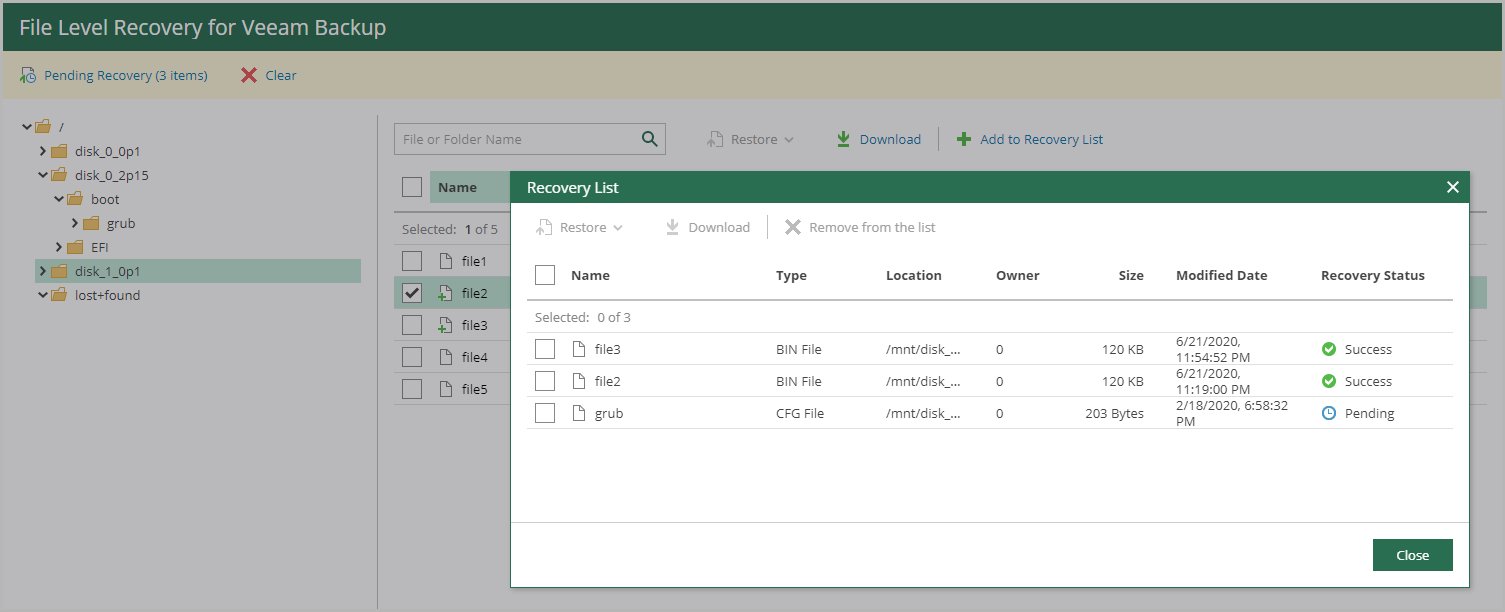Image resolution: width=1505 pixels, height=612 pixels.
Task: Click the green Download arrow icon in browser toolbar
Action: pyautogui.click(x=844, y=139)
